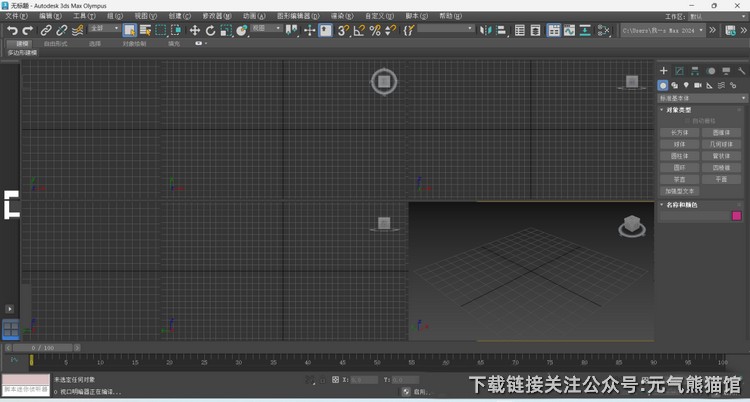The height and width of the screenshot is (402, 750).
Task: Open the 标准基本体 dropdown
Action: coord(702,98)
